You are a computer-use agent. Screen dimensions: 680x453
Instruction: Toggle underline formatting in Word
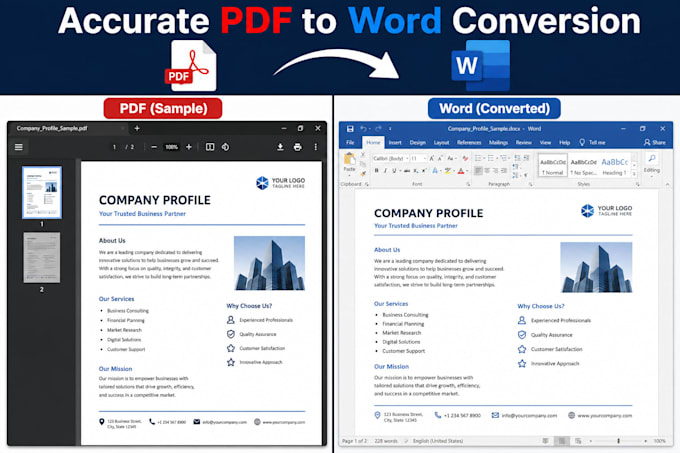click(x=394, y=171)
